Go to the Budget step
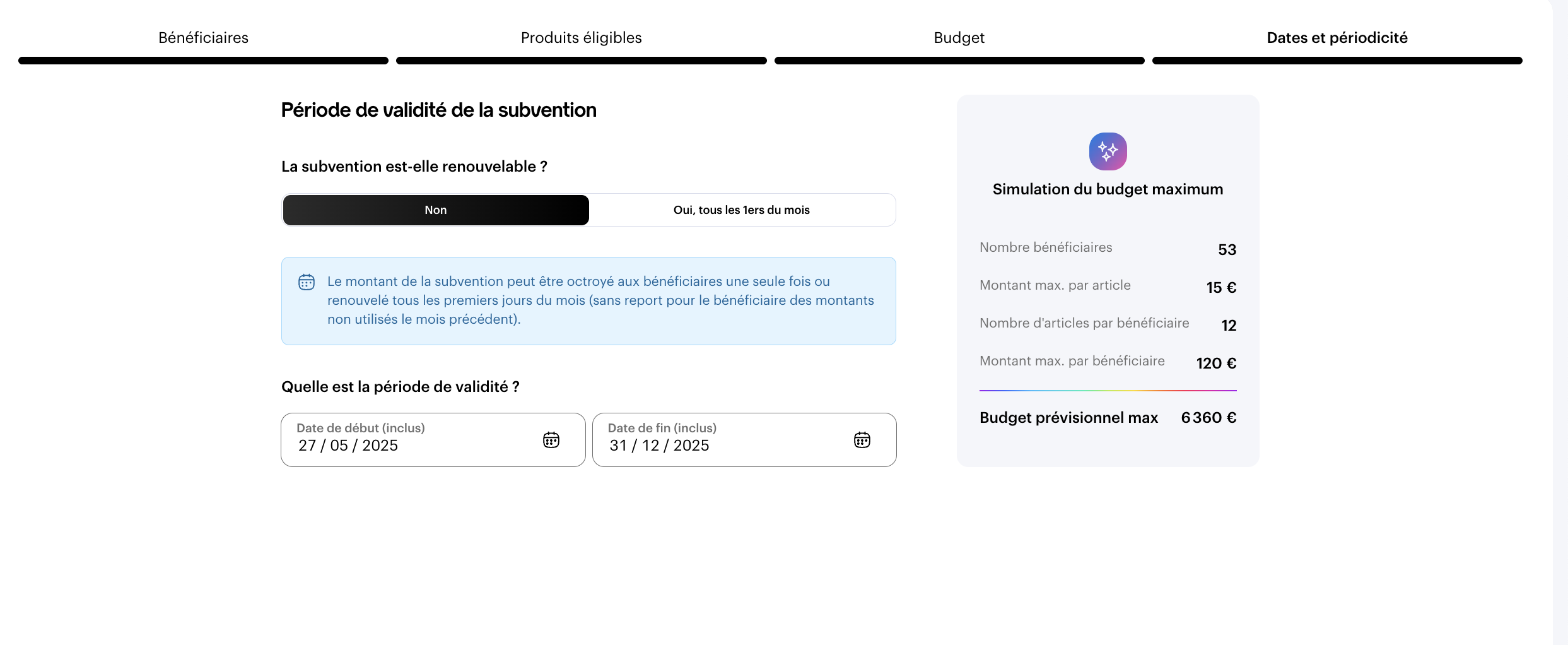 (x=959, y=38)
